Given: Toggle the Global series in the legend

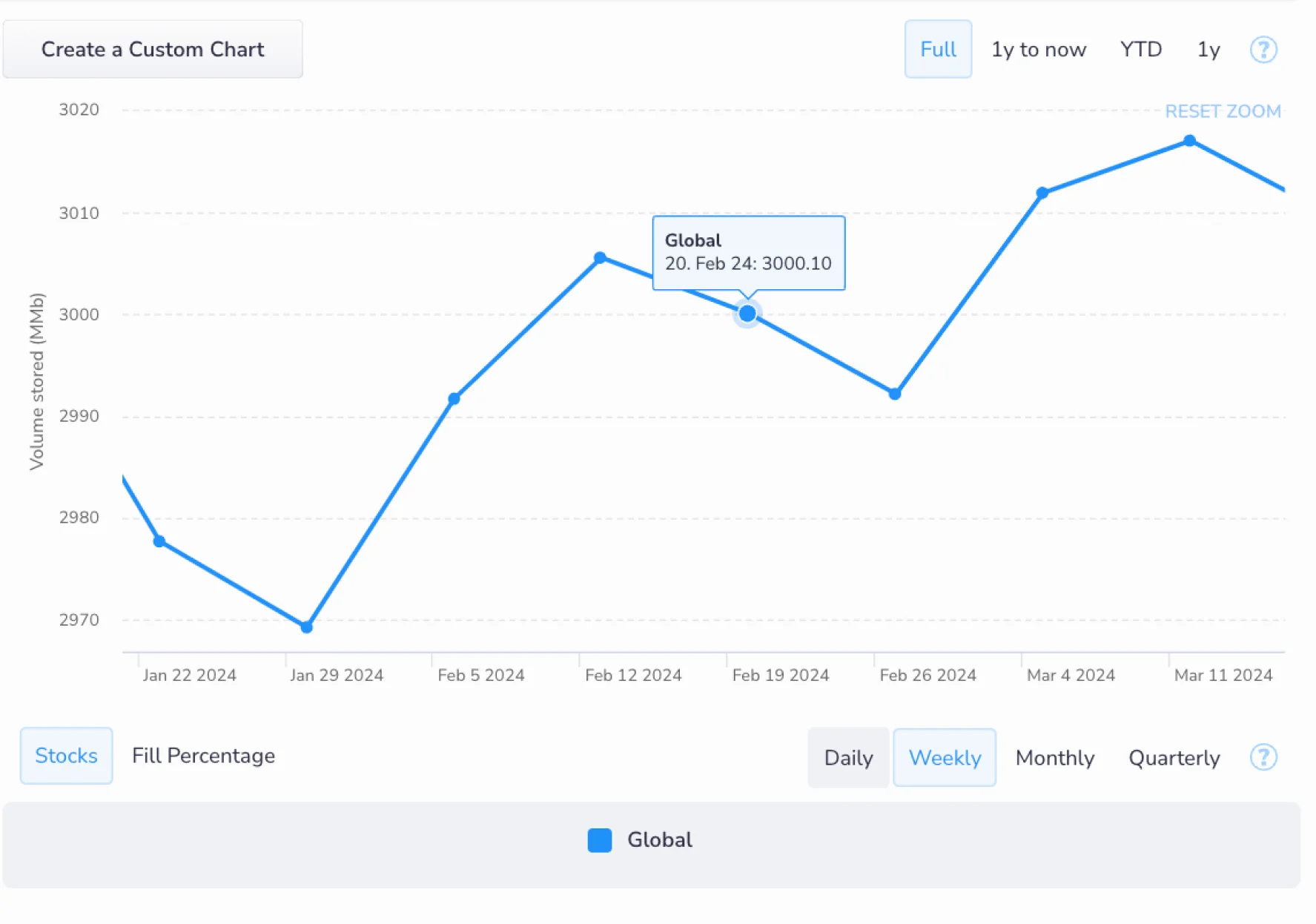Looking at the screenshot, I should tap(641, 839).
